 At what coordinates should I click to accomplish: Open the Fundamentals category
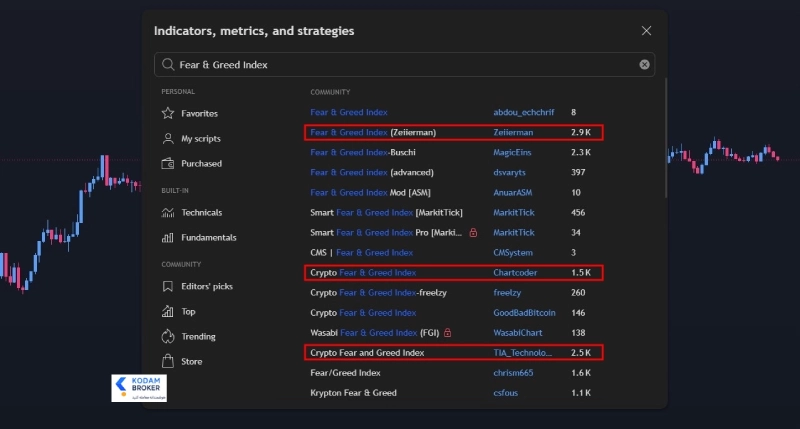(x=208, y=237)
